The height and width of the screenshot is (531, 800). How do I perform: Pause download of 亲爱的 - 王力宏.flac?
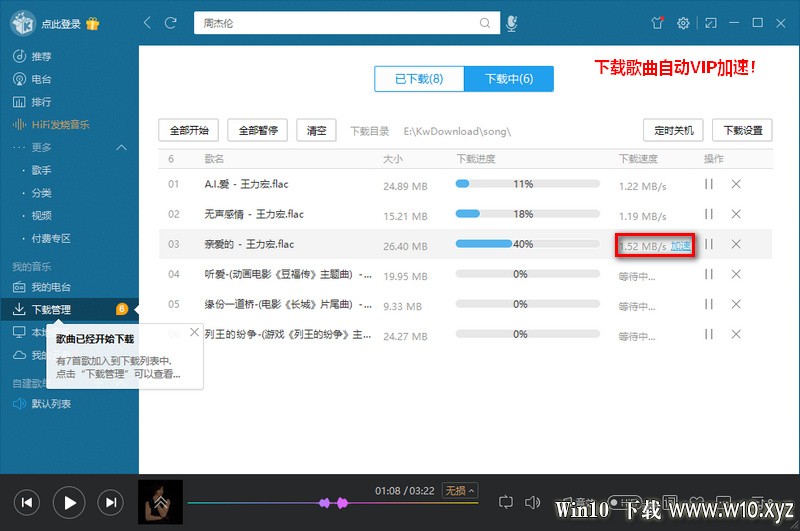point(709,244)
